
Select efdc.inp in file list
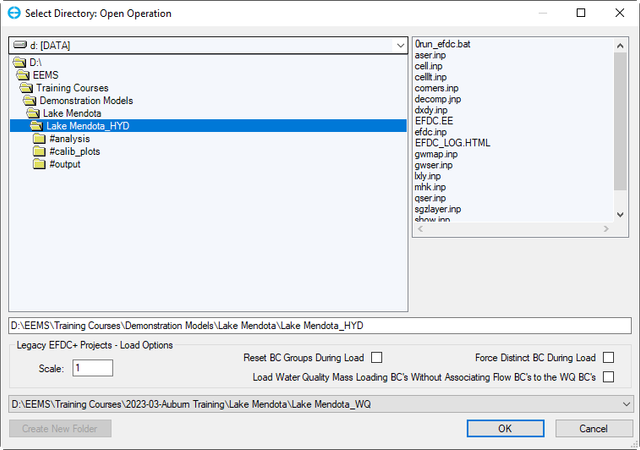pyautogui.click(x=431, y=132)
